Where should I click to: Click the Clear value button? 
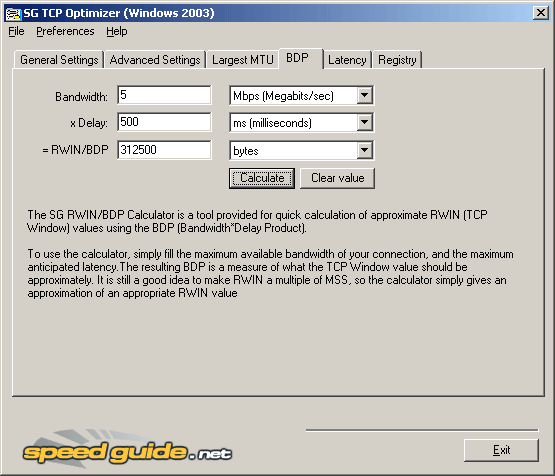point(337,178)
